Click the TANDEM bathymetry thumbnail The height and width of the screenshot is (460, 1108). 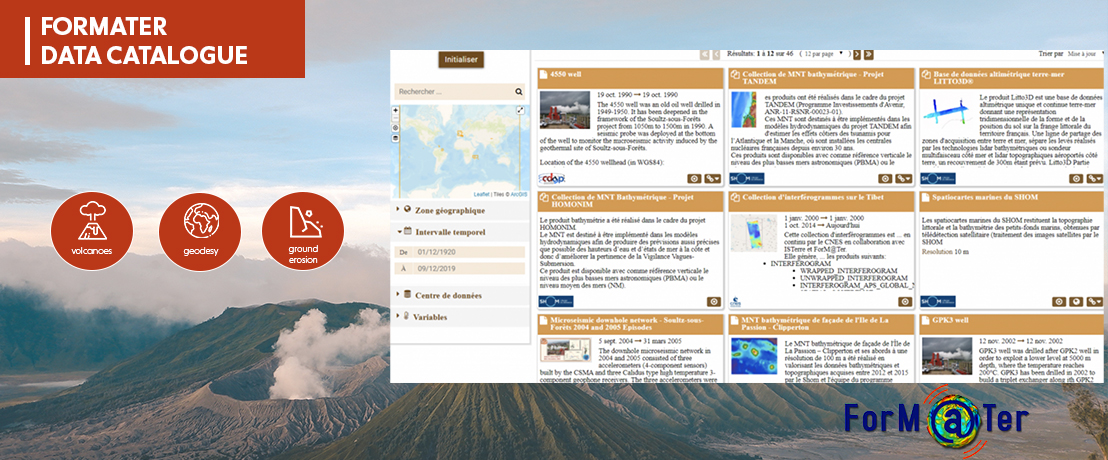pos(743,110)
